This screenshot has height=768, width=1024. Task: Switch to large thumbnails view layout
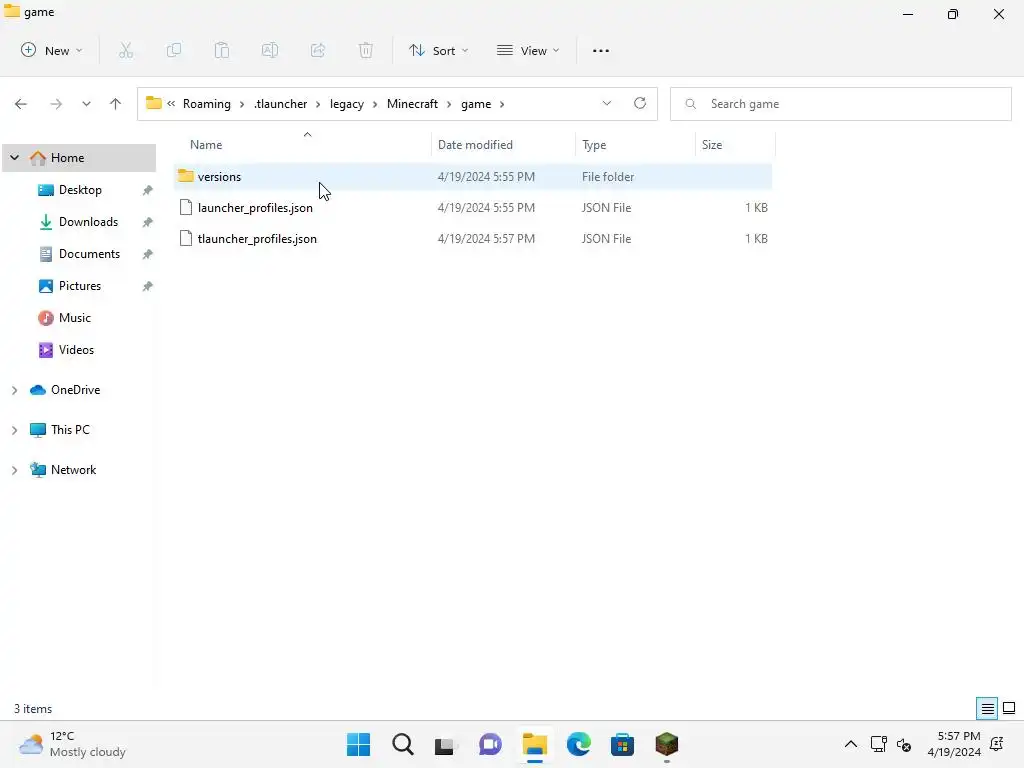[x=1009, y=708]
